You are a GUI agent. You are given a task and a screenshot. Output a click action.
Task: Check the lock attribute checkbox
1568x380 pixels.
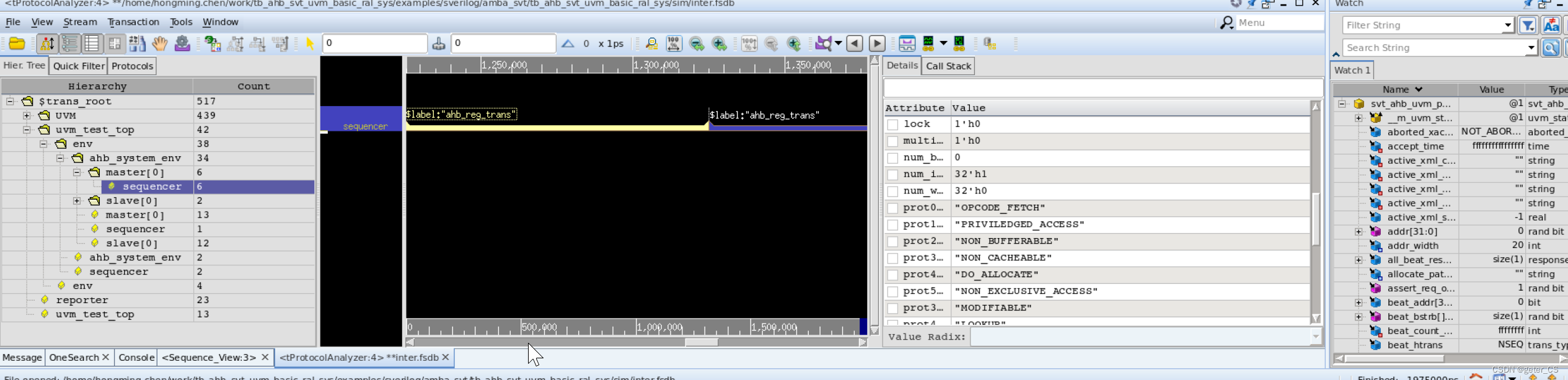click(892, 125)
